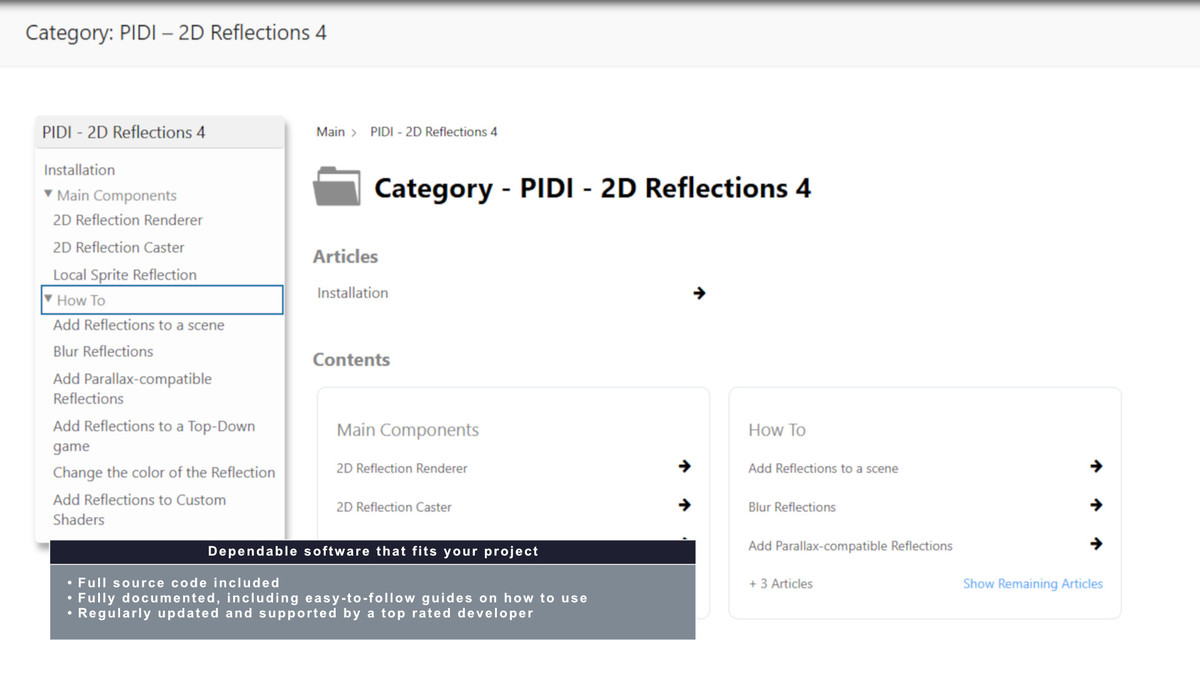
Task: Click the folder icon beside the category title
Action: pos(337,186)
